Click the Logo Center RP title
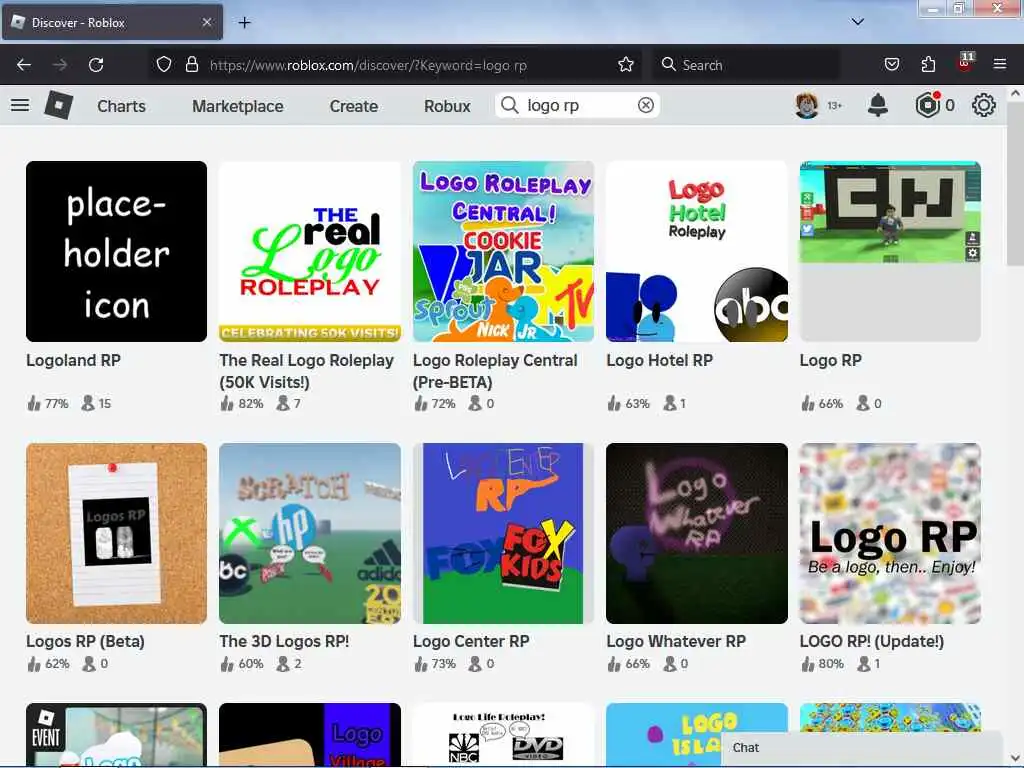The image size is (1024, 768). pos(471,641)
